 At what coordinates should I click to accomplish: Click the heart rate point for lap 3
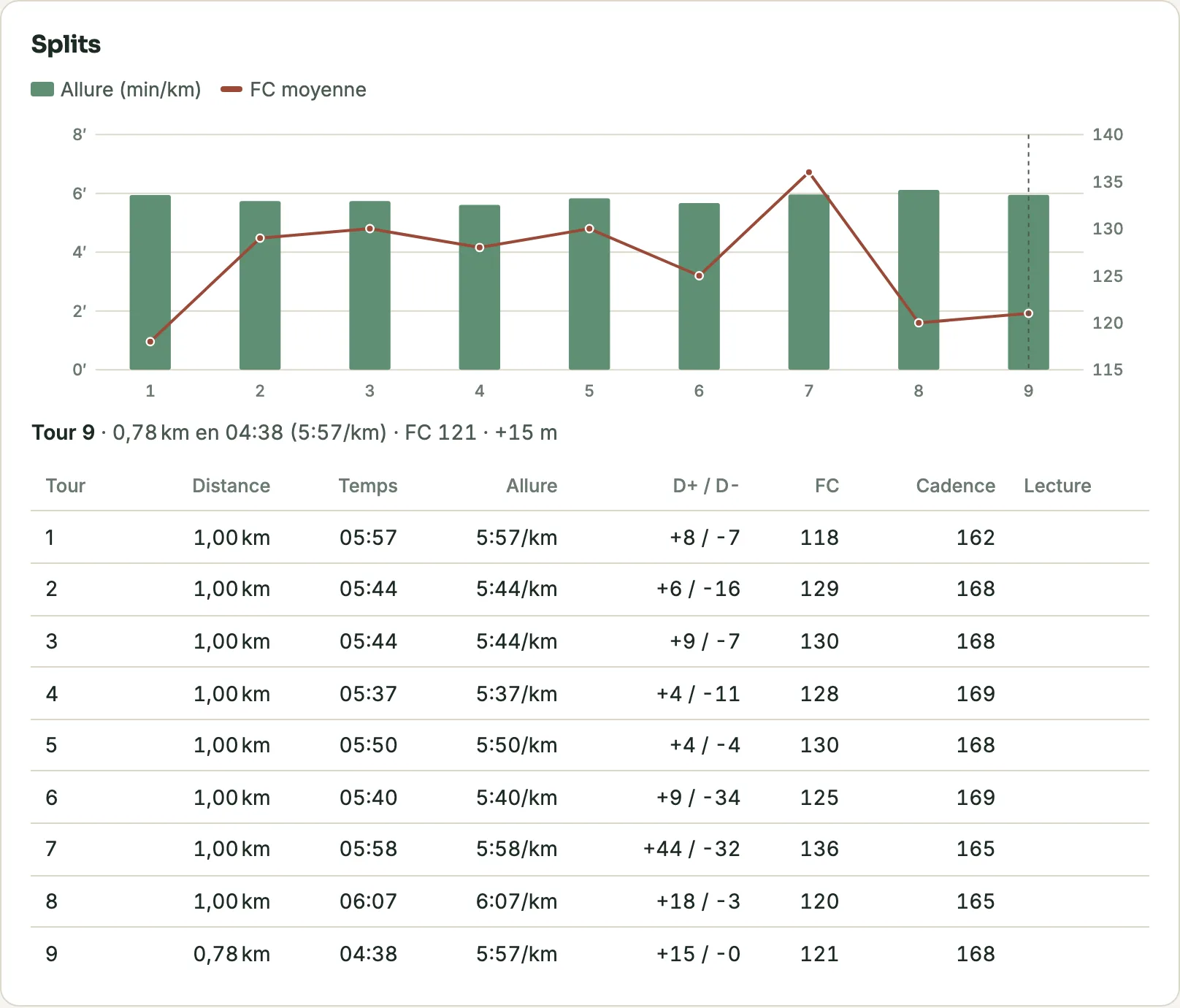[369, 229]
